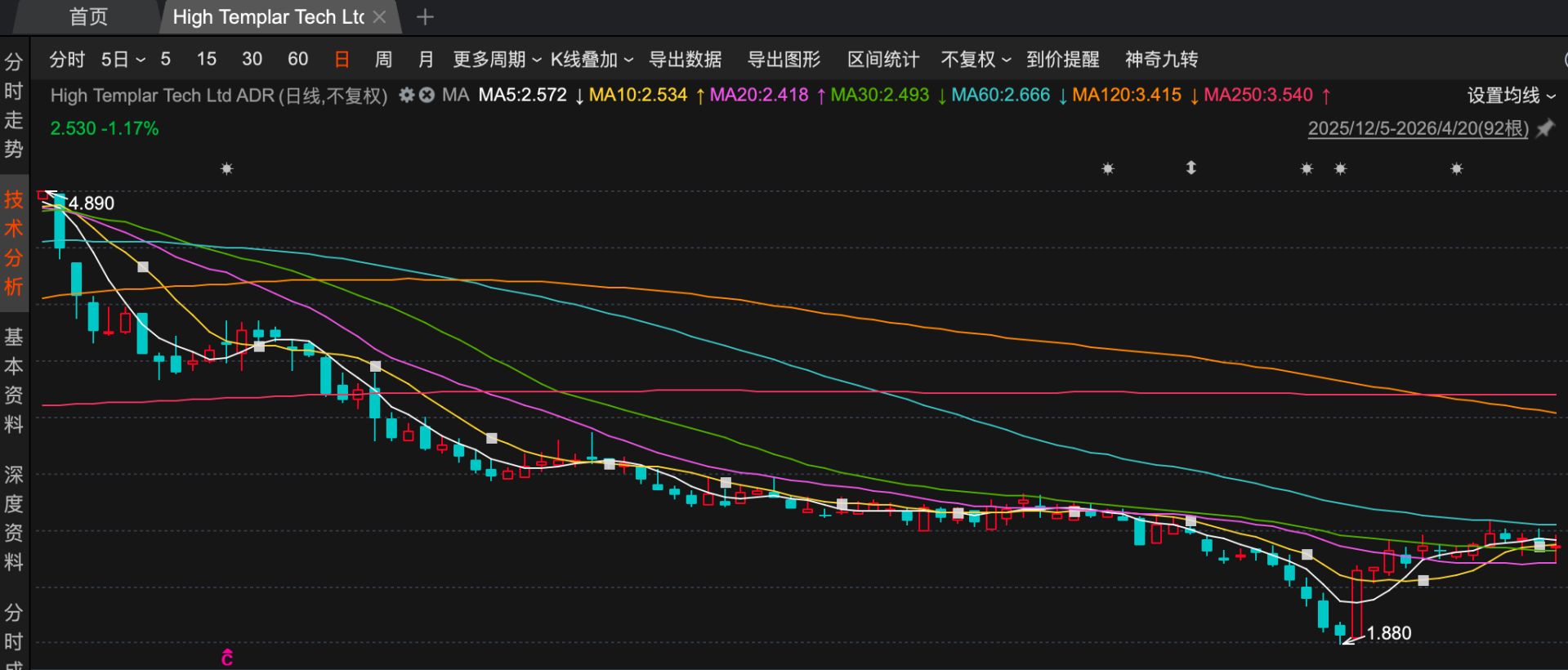Open 基本资料 sidebar section
Viewport: 1568px width, 670px height.
[14, 381]
